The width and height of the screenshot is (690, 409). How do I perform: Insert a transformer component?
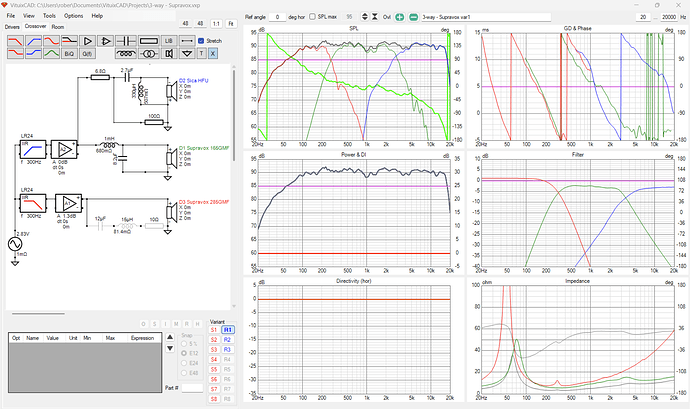(x=149, y=54)
